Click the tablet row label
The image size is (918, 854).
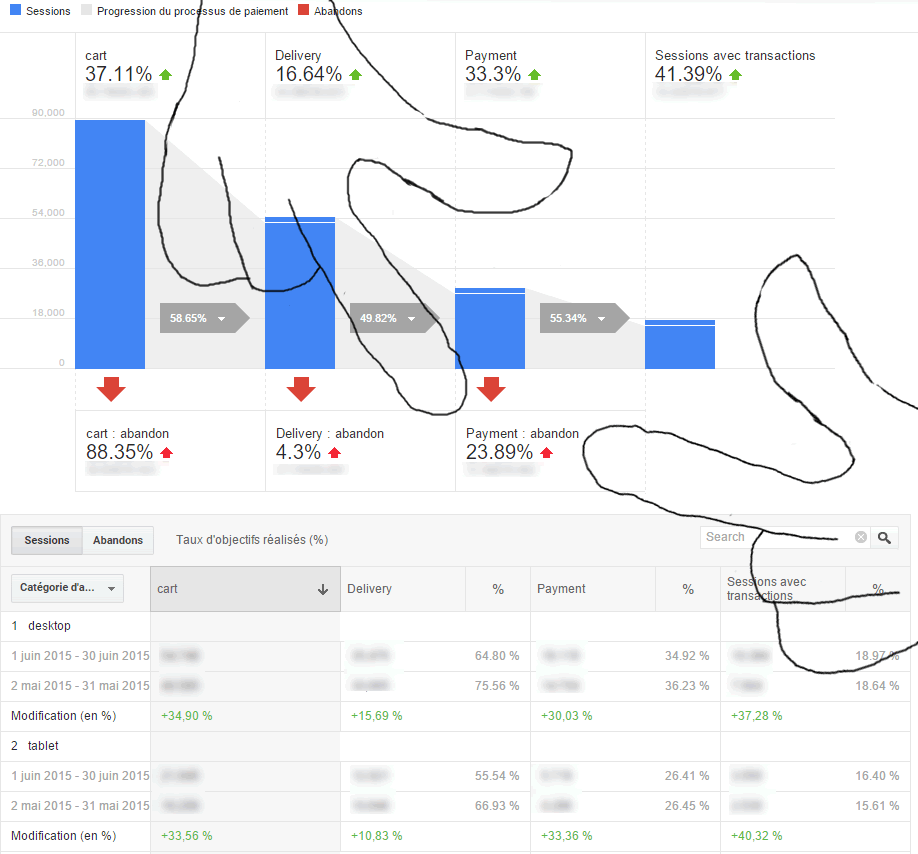coord(43,746)
